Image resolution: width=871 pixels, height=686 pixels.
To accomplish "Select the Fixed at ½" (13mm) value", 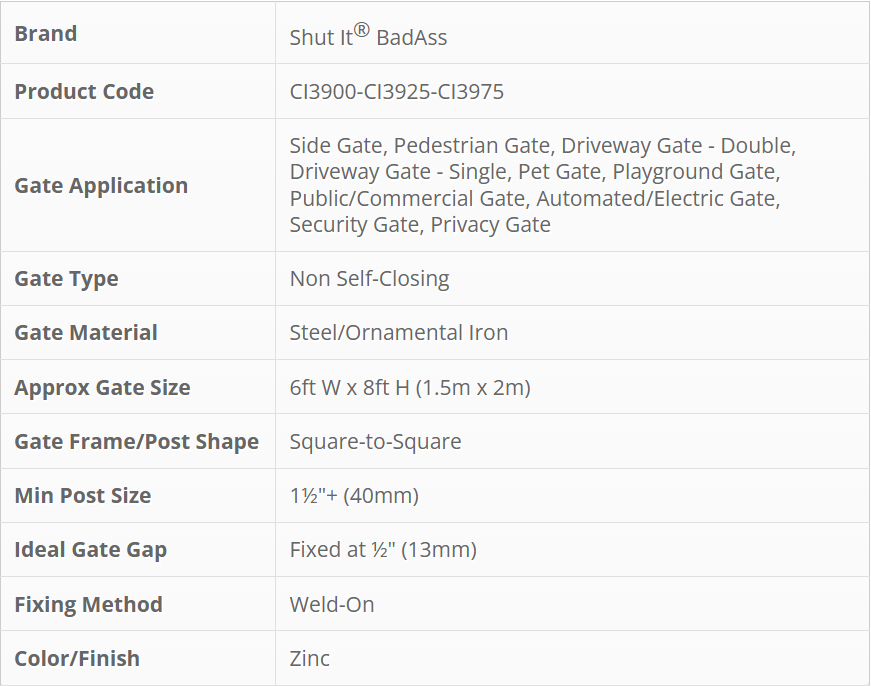I will pos(383,550).
